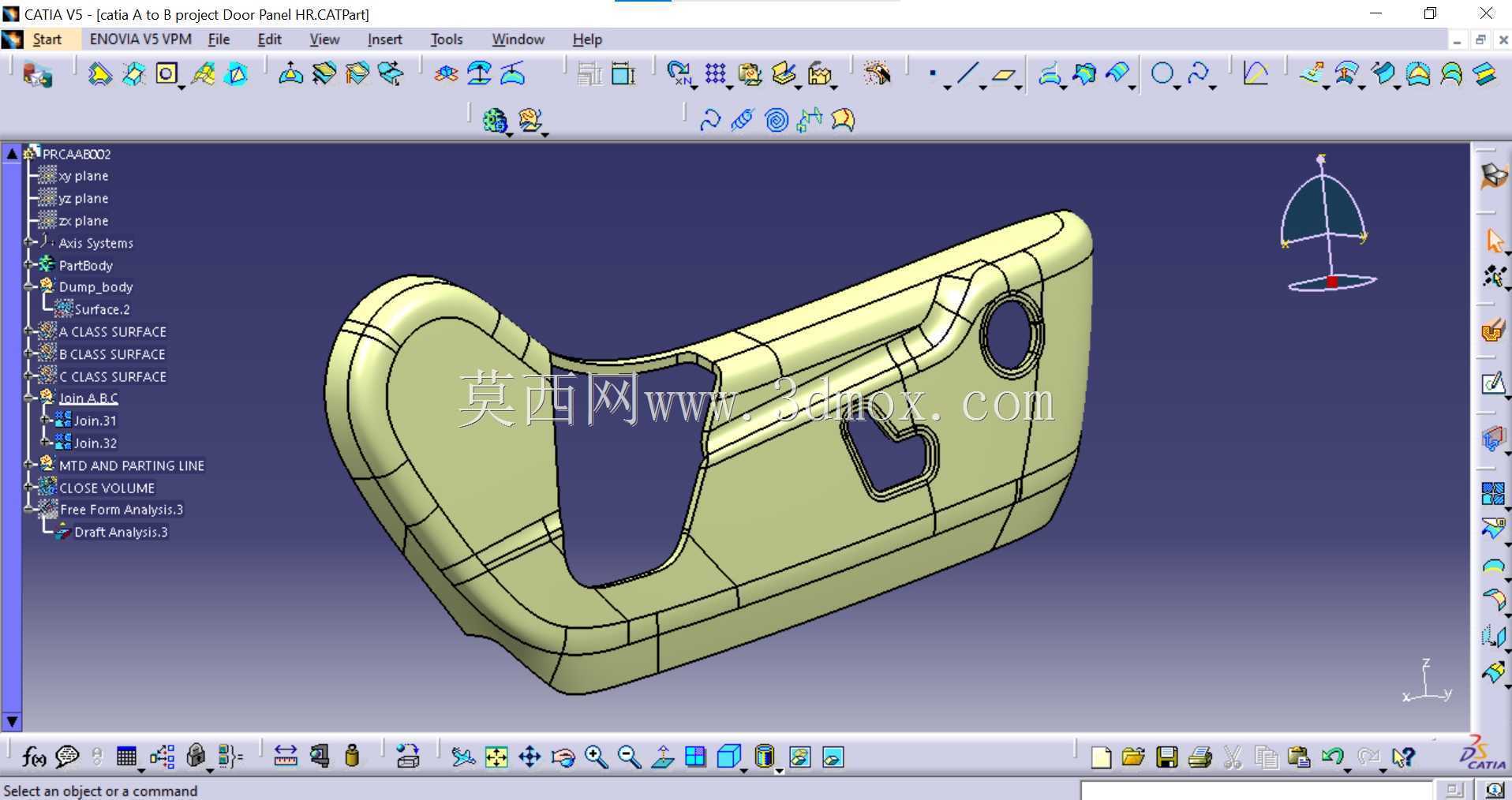The width and height of the screenshot is (1512, 800).
Task: Select the Circle creation tool
Action: tap(1162, 74)
